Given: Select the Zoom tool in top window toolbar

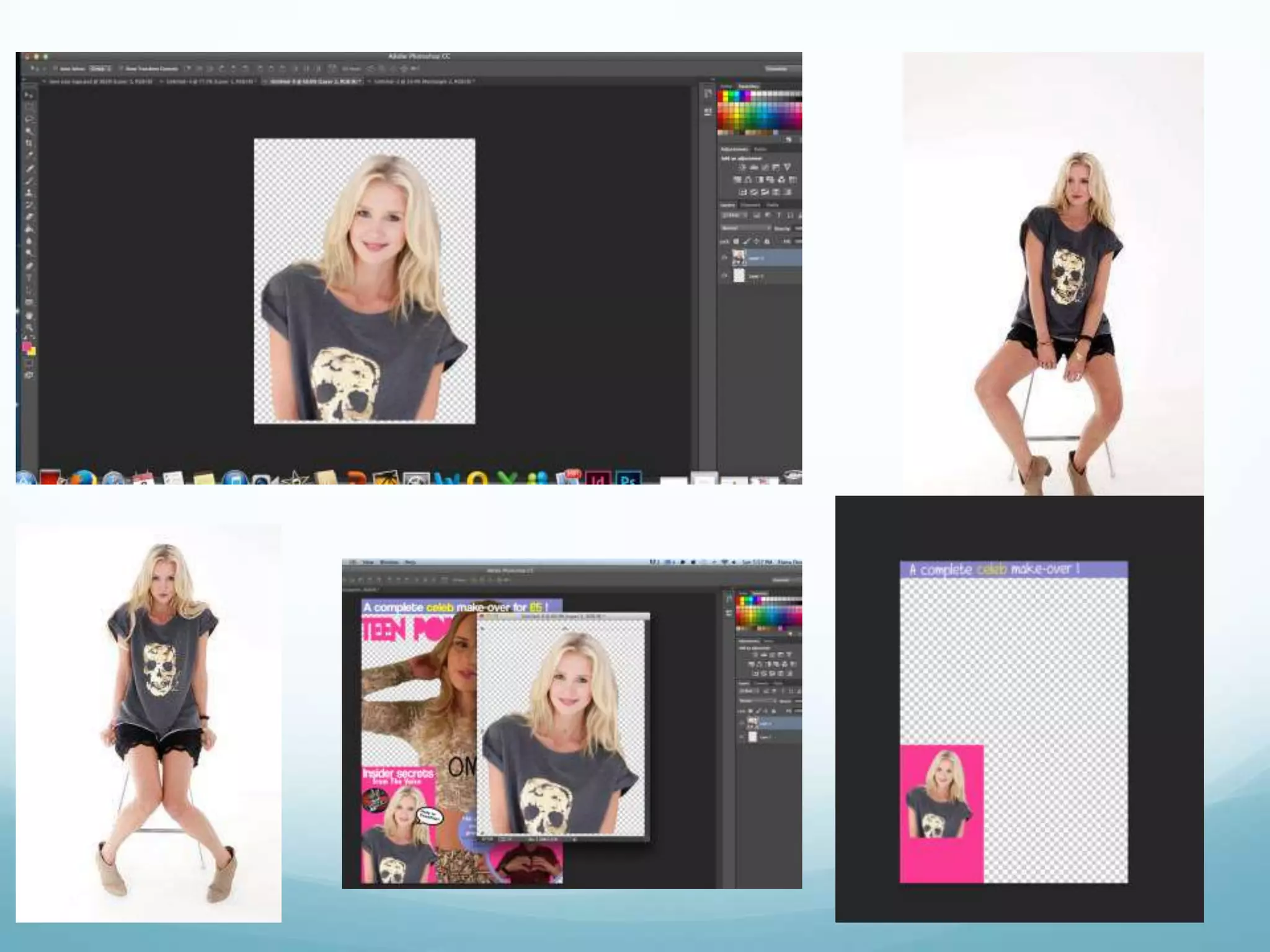Looking at the screenshot, I should click(29, 327).
